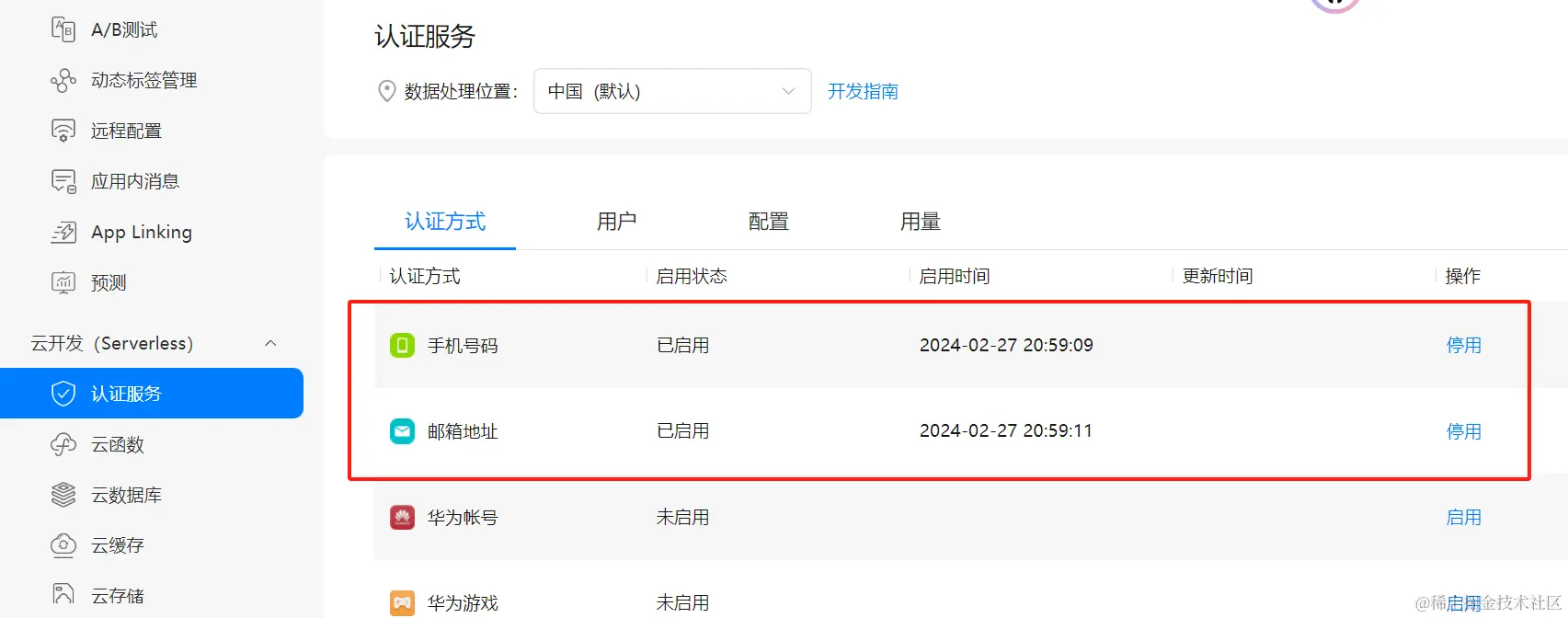Click 未启用 status of 华为游戏

coord(682,602)
